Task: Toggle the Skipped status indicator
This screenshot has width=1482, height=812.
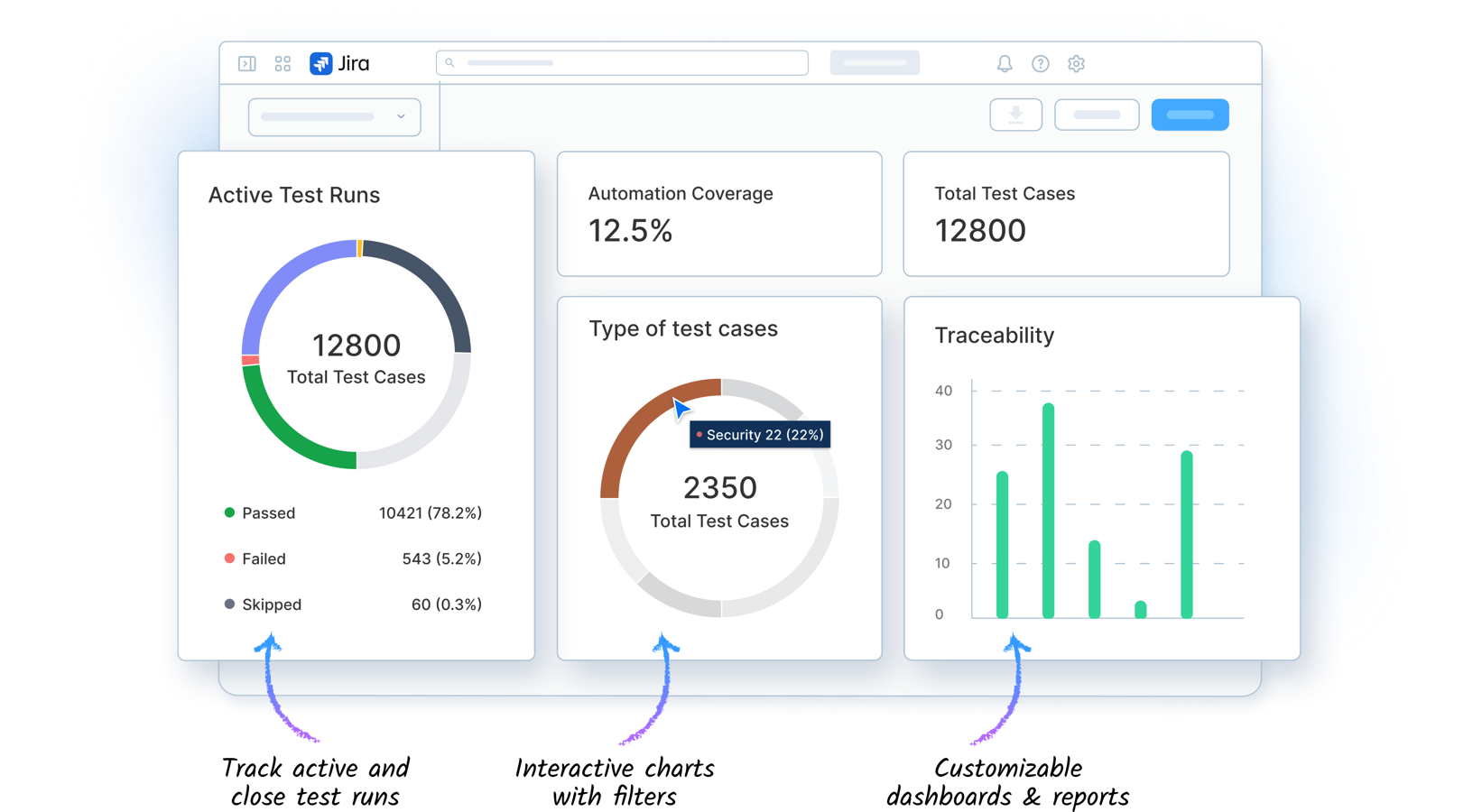Action: click(x=228, y=604)
